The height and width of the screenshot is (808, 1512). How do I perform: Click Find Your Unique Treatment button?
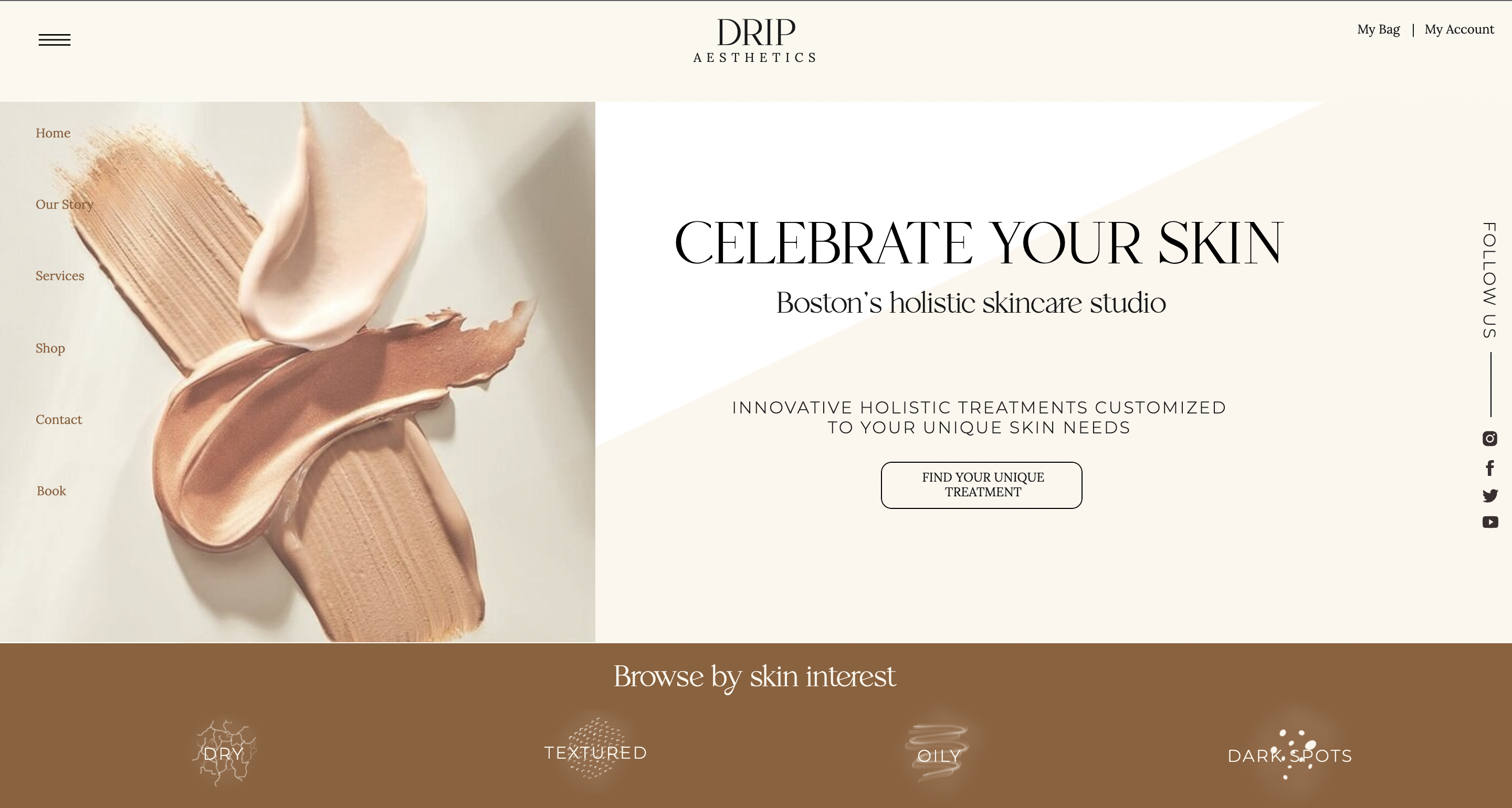tap(981, 485)
